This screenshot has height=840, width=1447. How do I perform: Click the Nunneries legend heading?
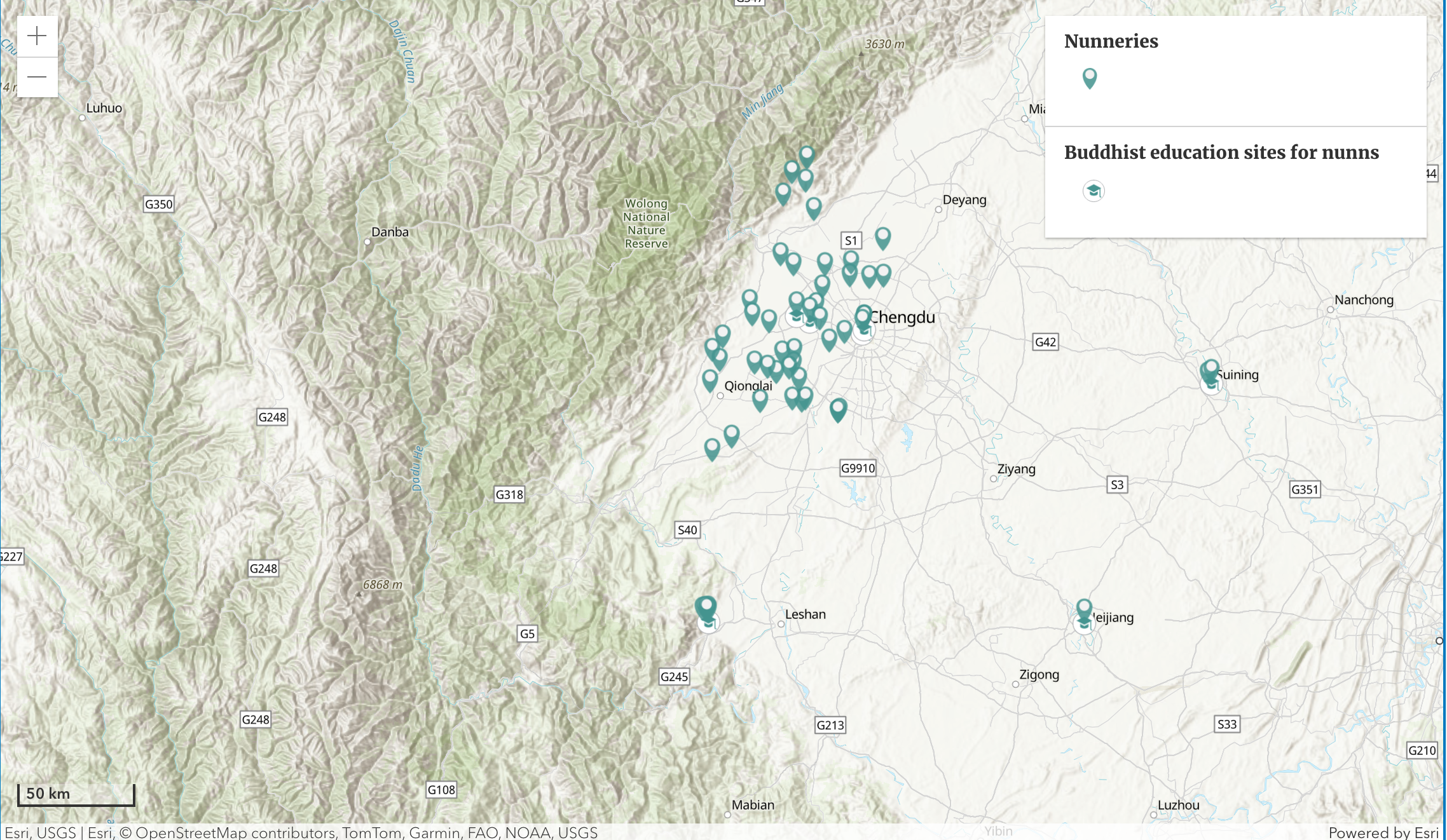click(x=1111, y=41)
